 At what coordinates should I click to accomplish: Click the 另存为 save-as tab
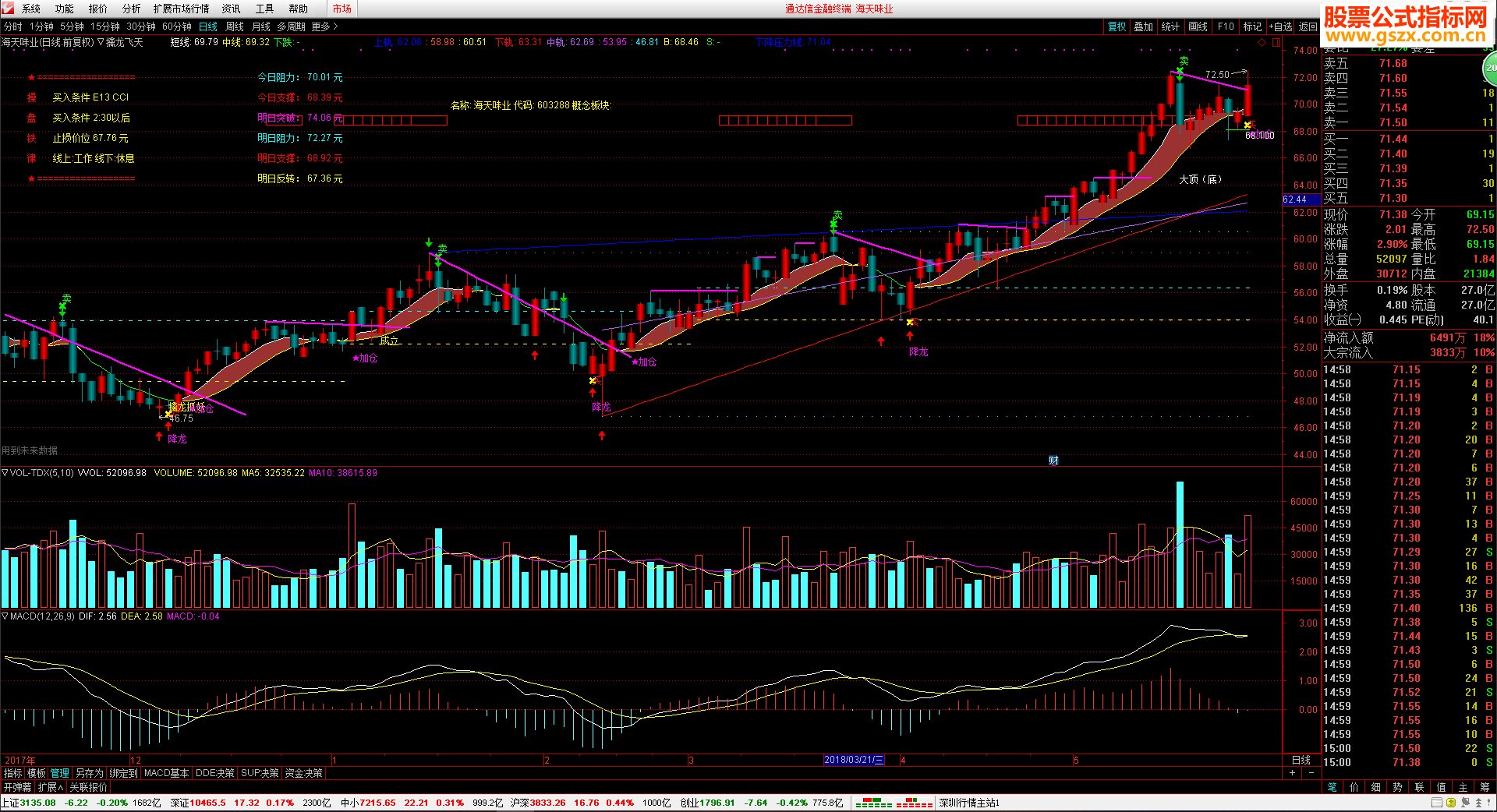(x=89, y=773)
